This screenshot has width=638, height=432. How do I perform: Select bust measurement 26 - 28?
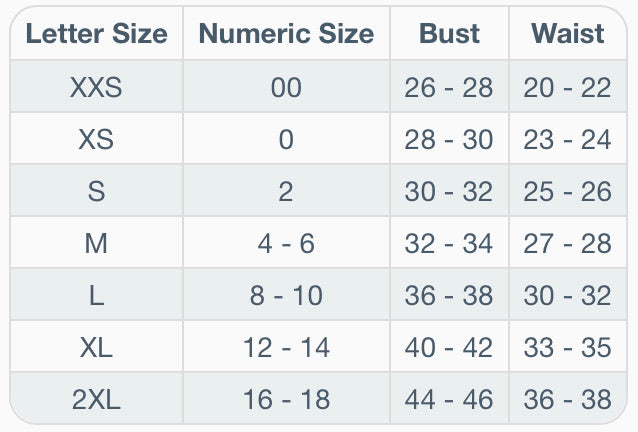tap(450, 87)
